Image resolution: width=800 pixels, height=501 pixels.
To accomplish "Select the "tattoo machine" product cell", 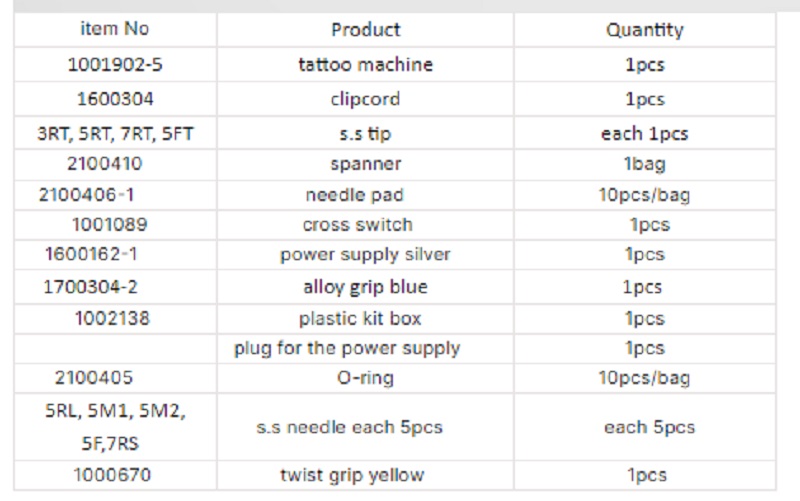I will point(365,65).
